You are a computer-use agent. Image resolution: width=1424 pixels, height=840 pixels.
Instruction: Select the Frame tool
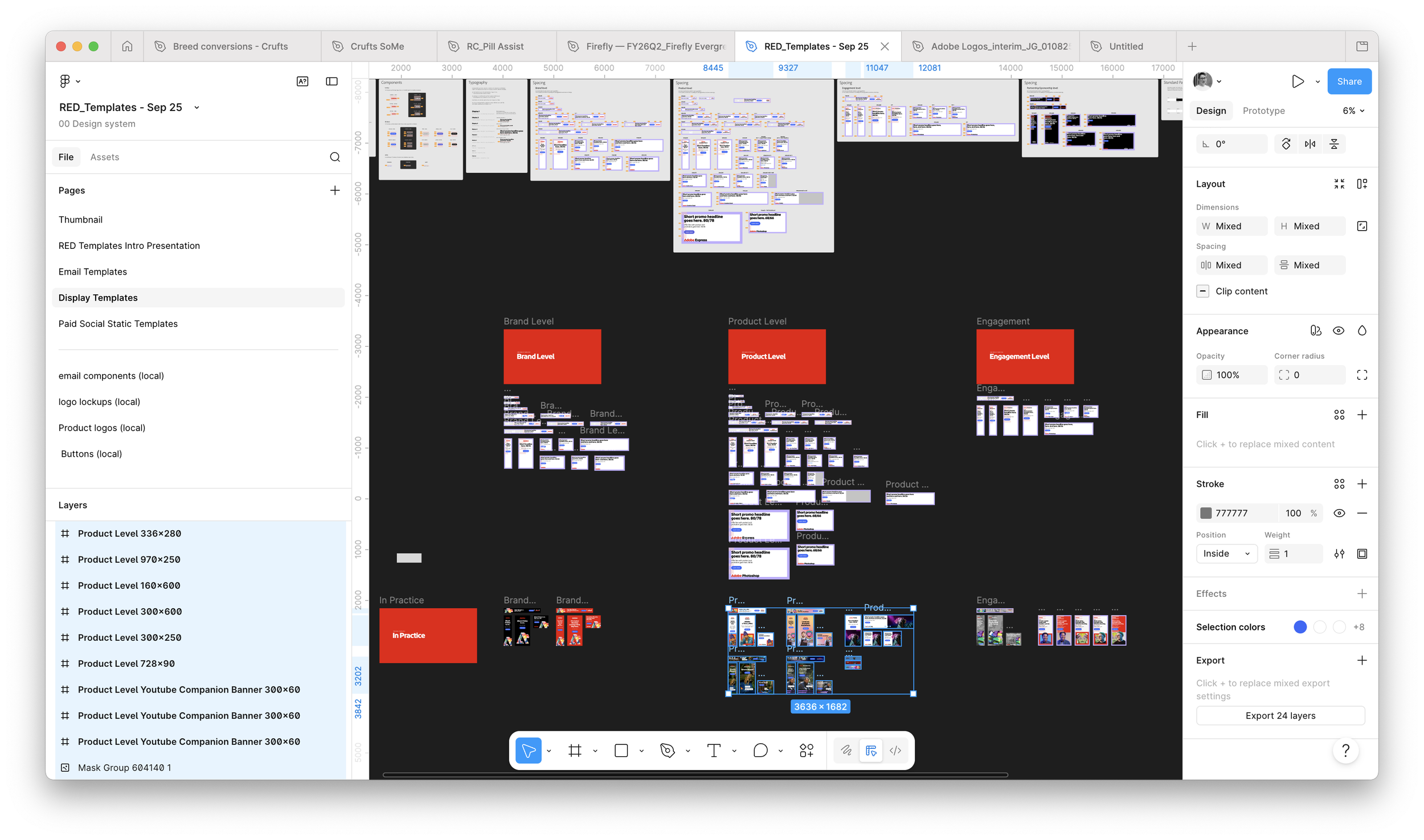pos(575,751)
